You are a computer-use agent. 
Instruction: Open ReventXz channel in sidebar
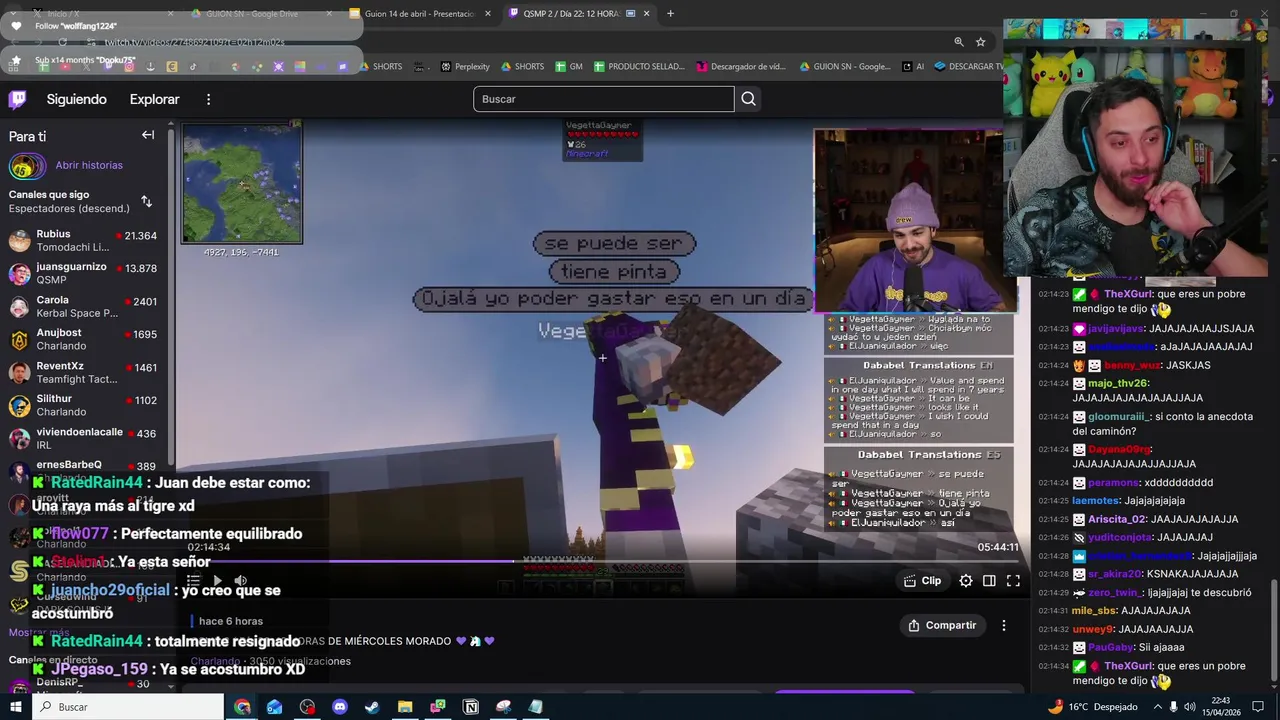[x=84, y=372]
